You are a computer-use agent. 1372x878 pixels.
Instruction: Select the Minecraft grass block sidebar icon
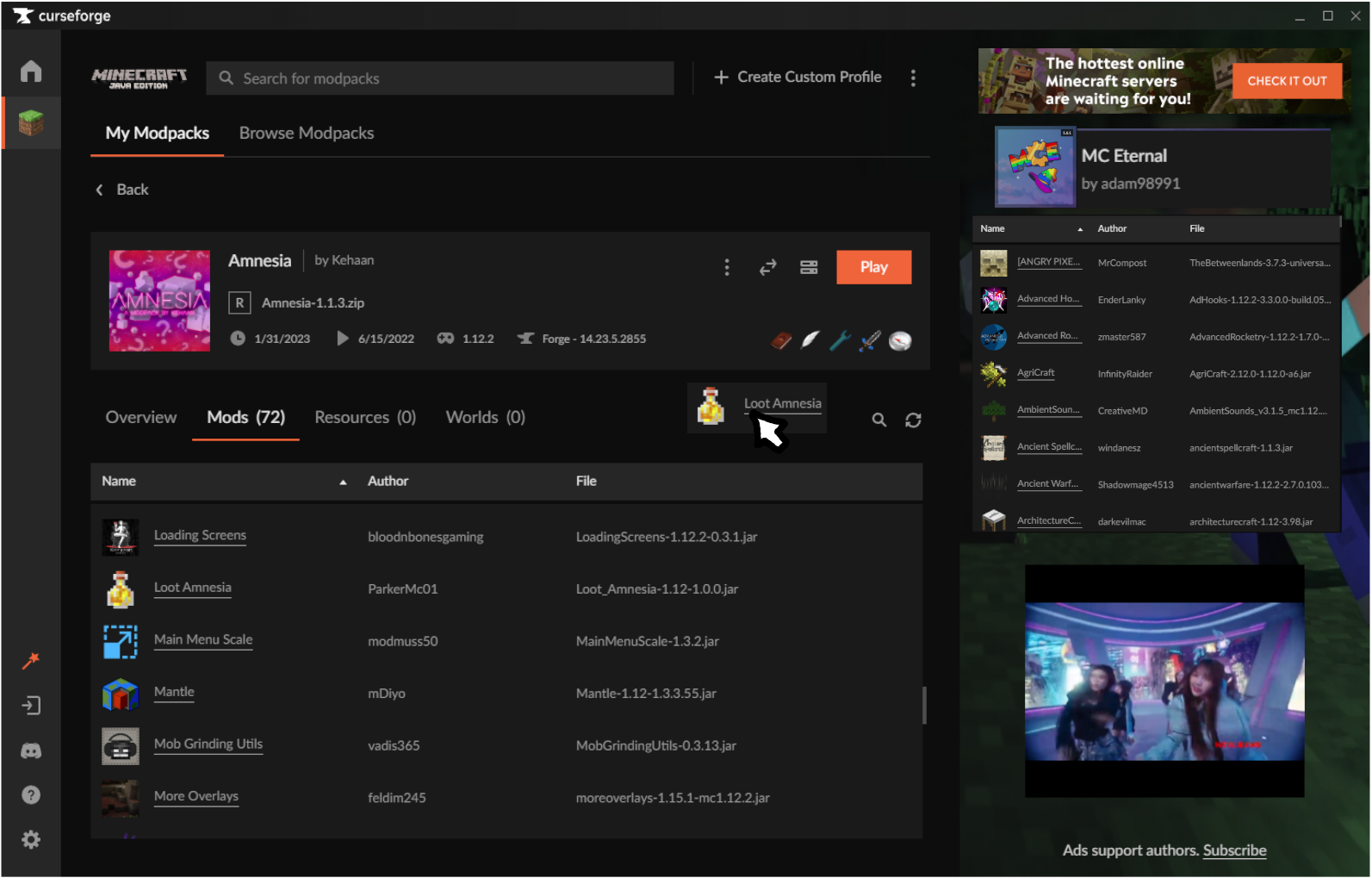click(x=31, y=123)
